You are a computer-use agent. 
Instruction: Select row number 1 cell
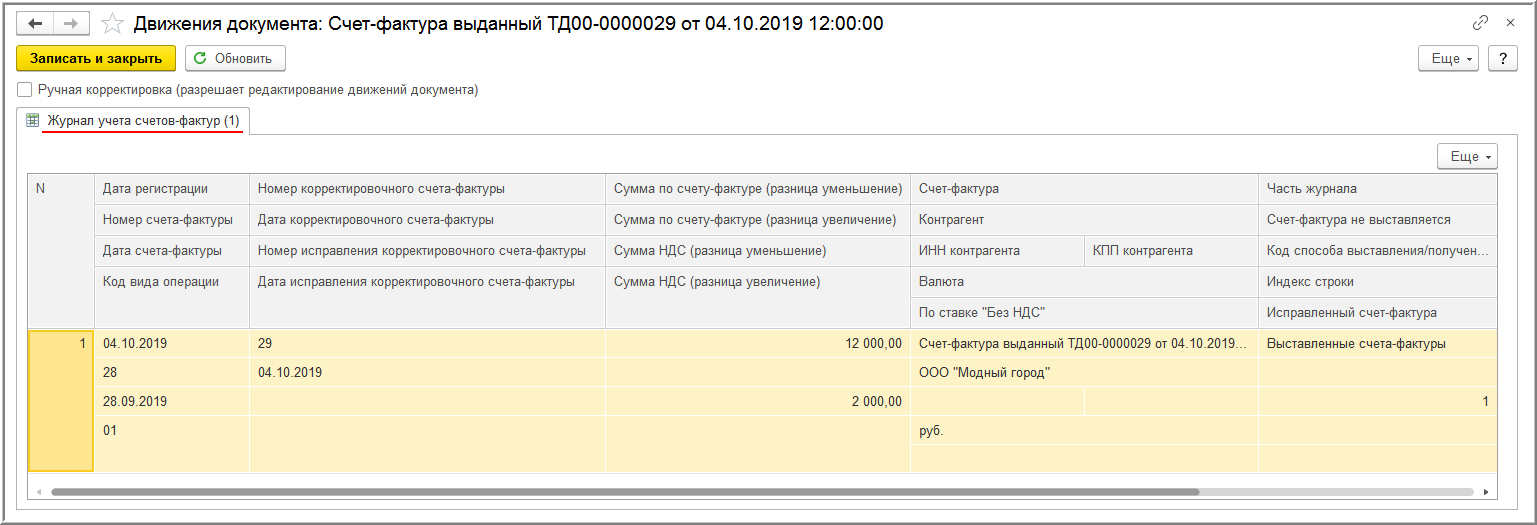tap(61, 344)
